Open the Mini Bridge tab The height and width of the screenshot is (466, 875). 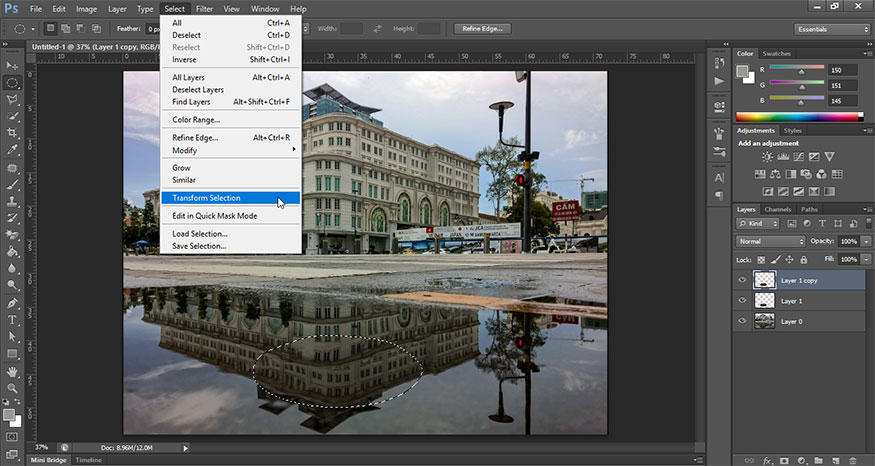49,460
